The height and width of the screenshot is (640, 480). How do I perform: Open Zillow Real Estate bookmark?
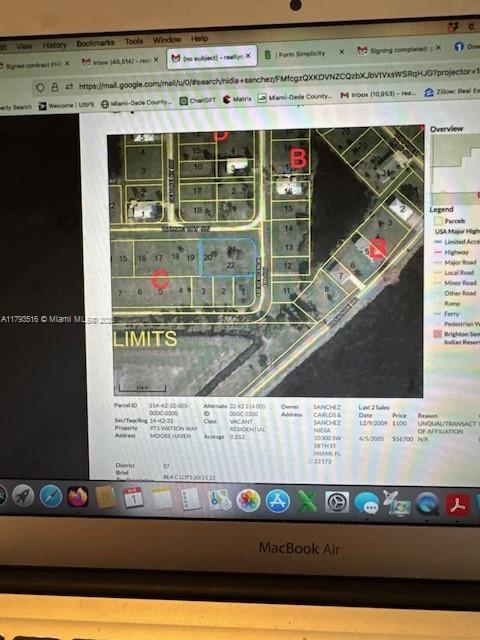(x=452, y=92)
